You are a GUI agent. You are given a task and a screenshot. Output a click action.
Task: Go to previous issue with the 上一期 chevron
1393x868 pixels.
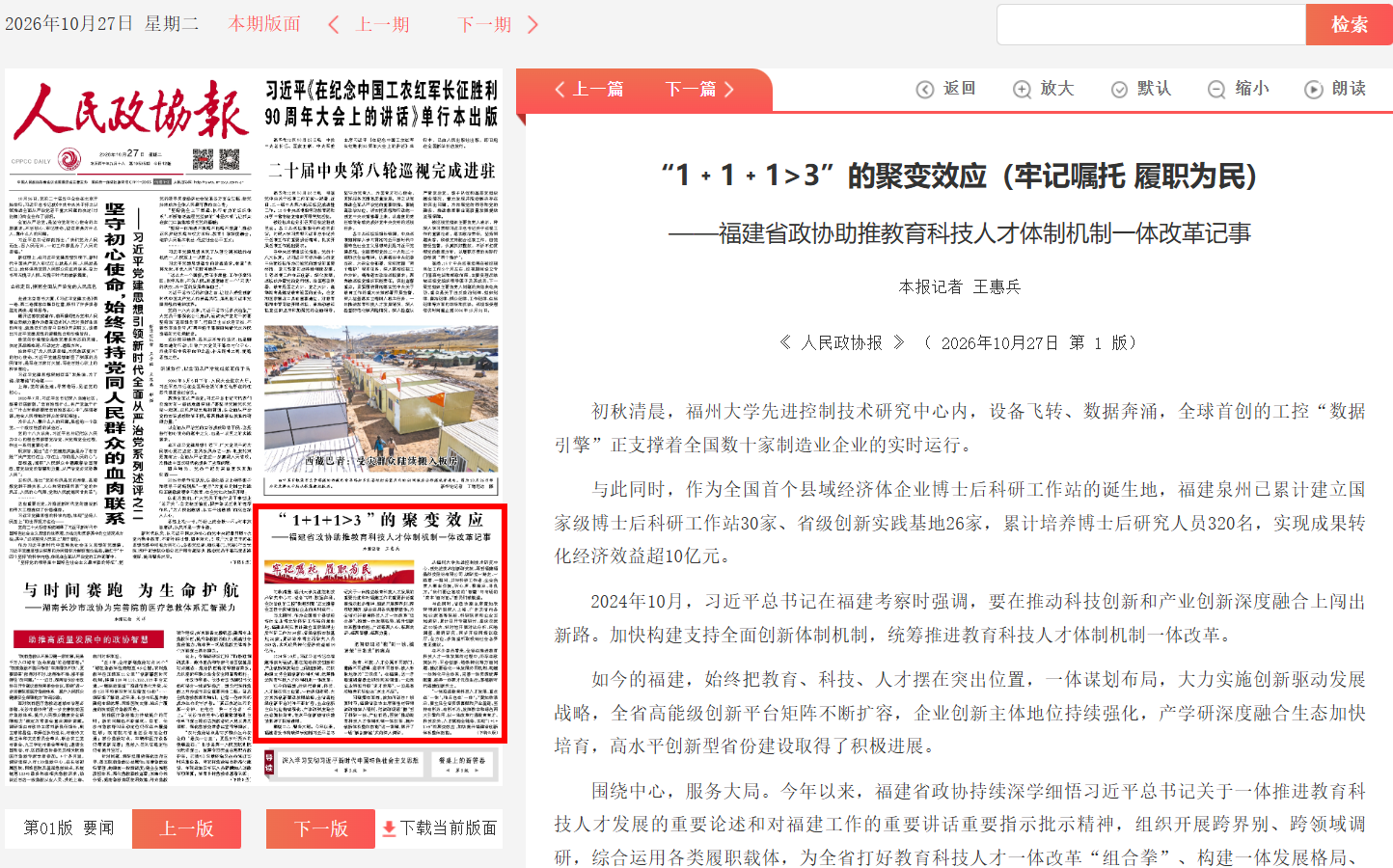coord(333,24)
